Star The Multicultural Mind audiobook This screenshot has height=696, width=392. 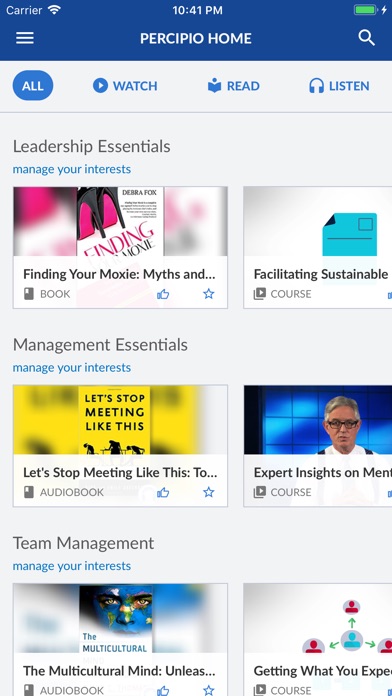pos(209,690)
